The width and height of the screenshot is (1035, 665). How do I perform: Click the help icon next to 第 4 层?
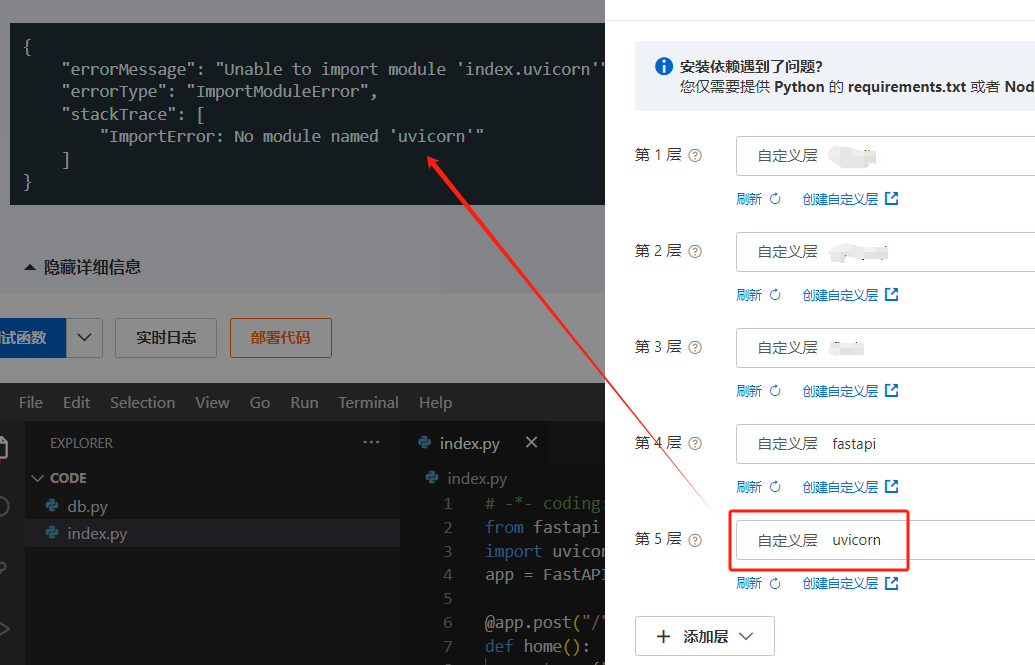click(695, 444)
